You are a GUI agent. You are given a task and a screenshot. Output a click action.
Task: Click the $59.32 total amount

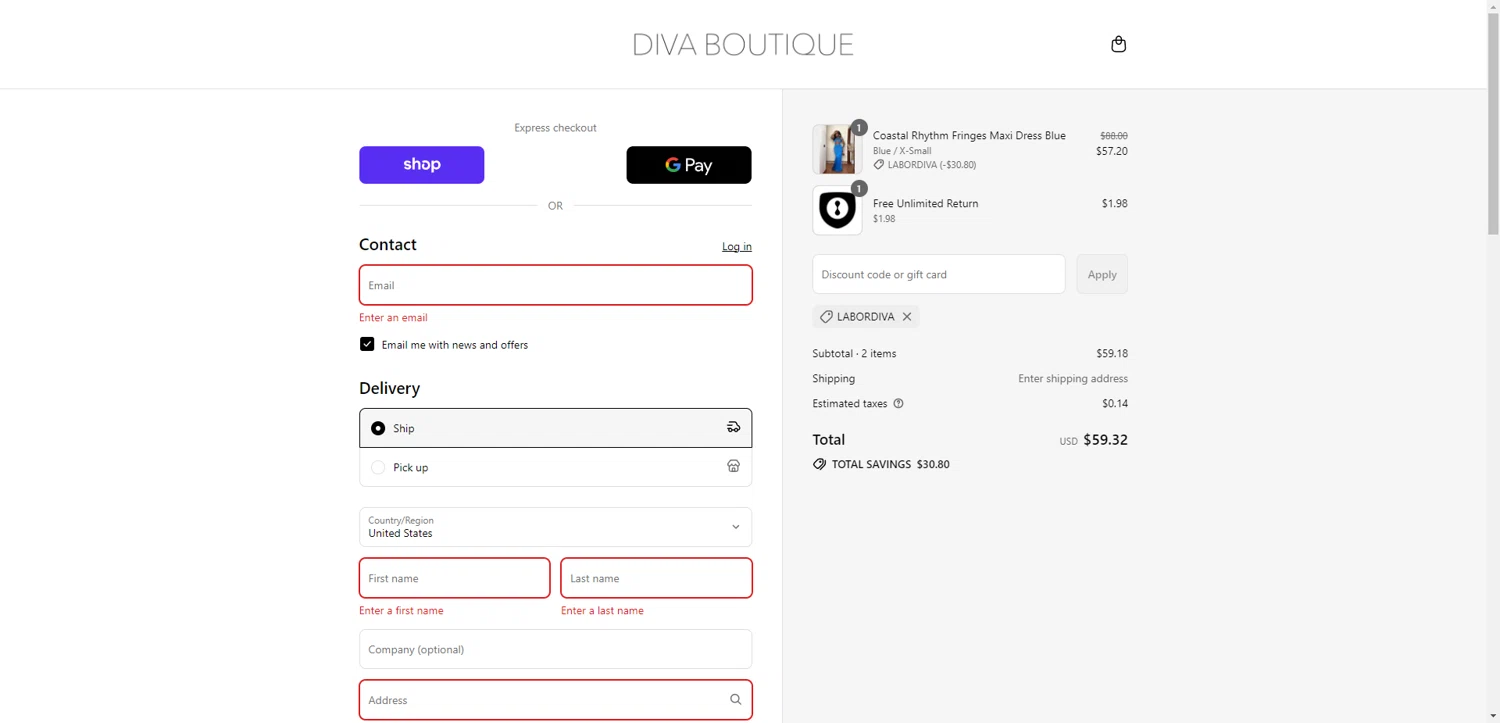click(1105, 440)
